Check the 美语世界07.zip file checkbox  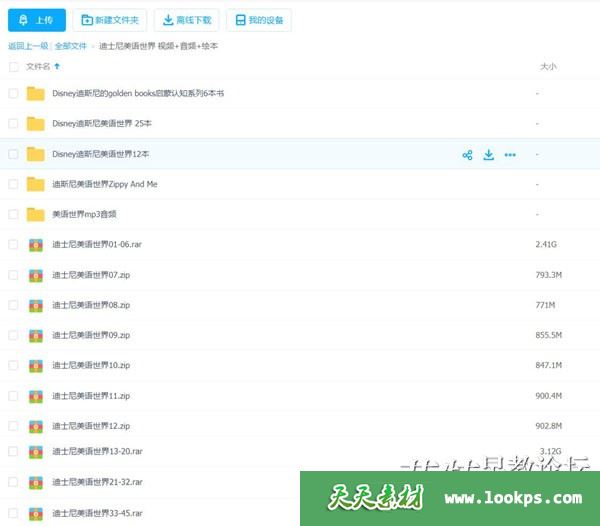(13, 275)
